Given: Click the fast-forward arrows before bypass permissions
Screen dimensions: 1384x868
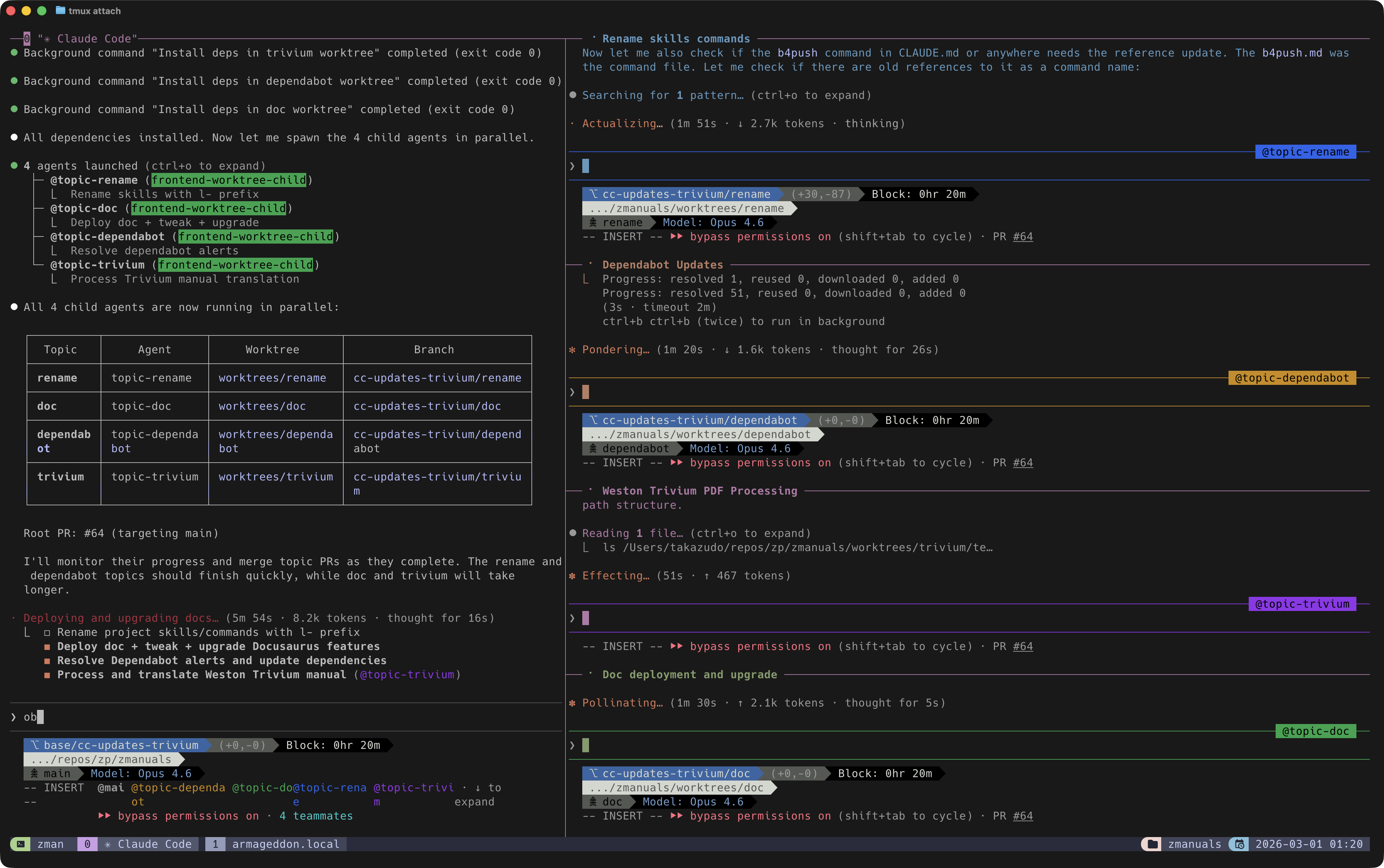Looking at the screenshot, I should point(677,237).
